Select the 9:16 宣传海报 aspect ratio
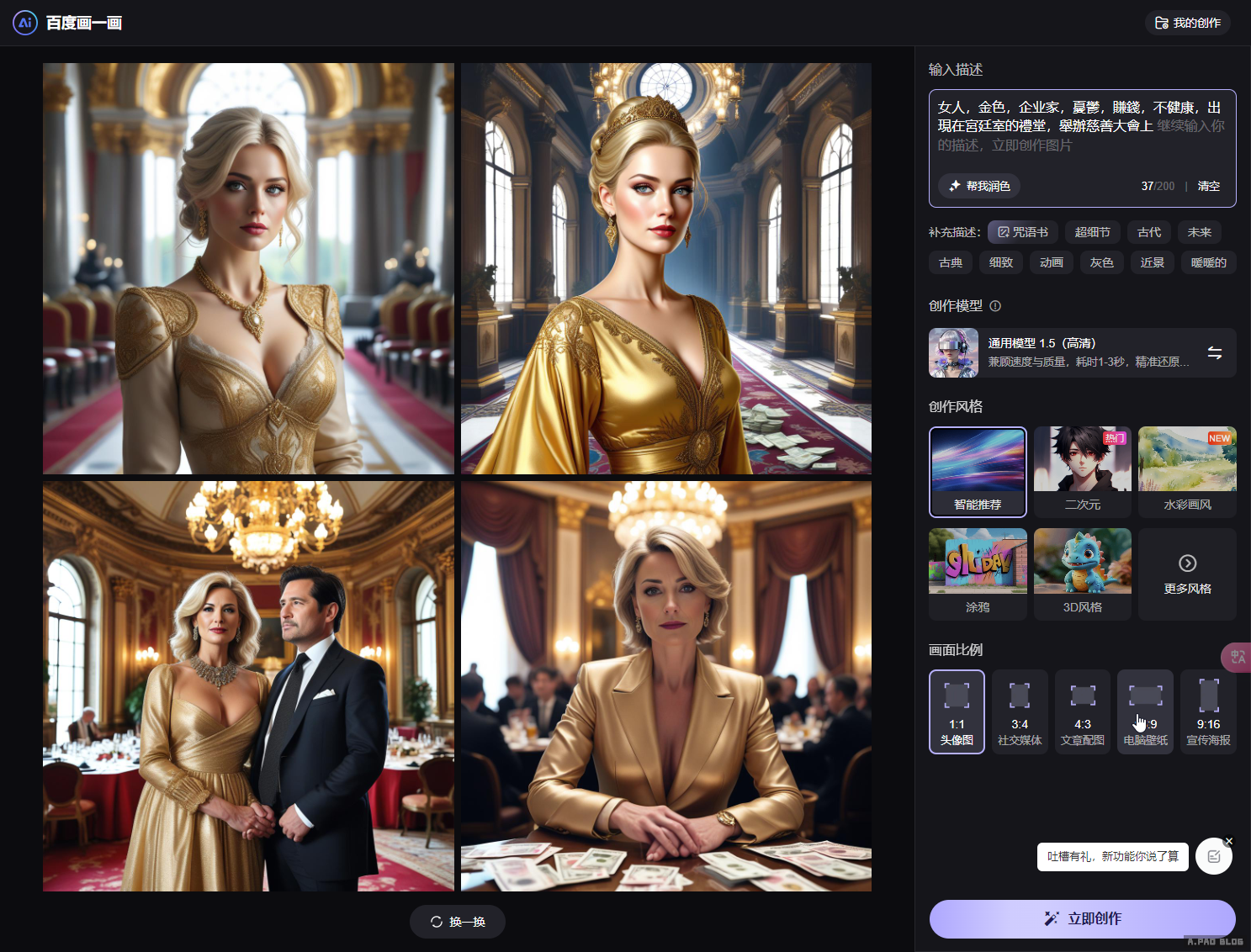This screenshot has width=1251, height=952. (x=1208, y=711)
